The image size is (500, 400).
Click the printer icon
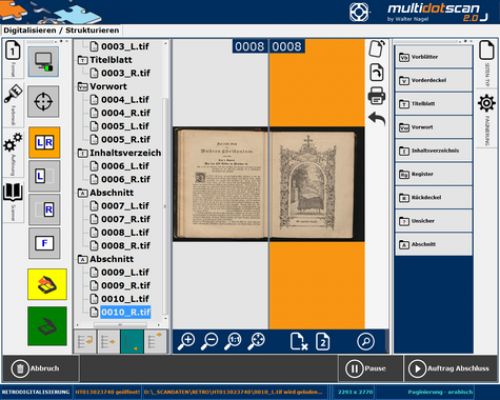pos(377,95)
